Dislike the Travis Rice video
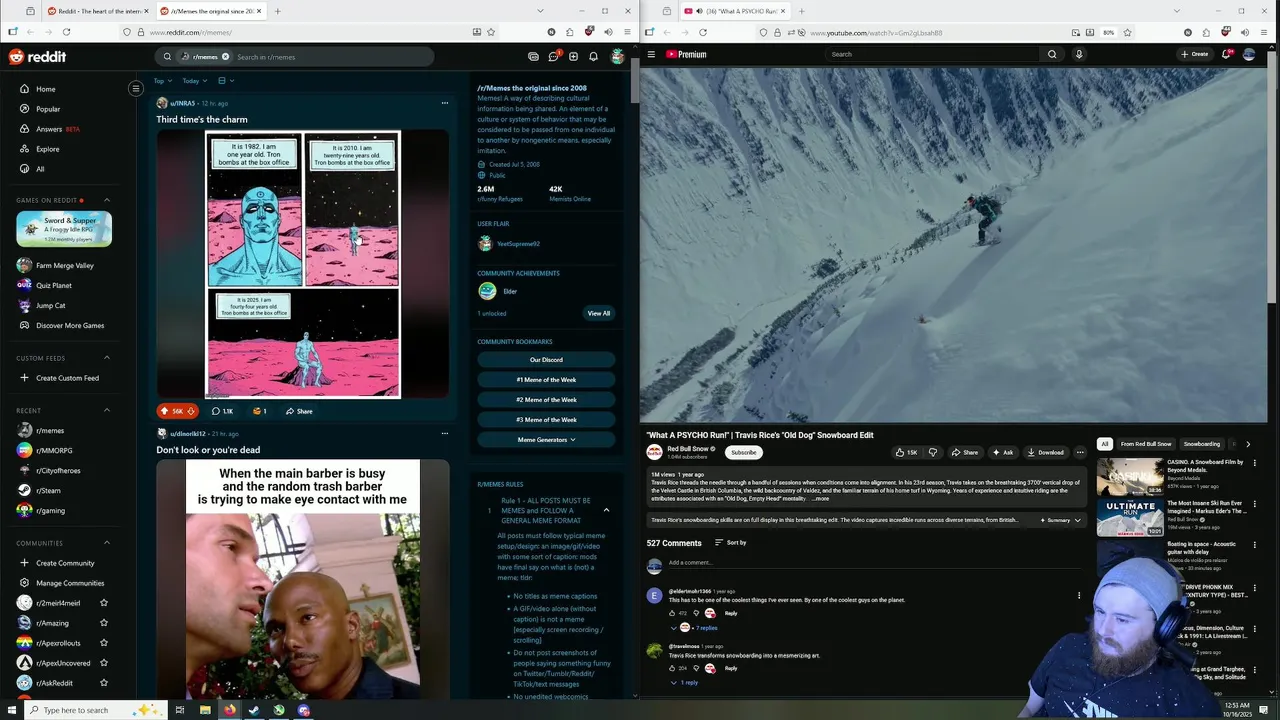The image size is (1280, 720). pyautogui.click(x=933, y=452)
